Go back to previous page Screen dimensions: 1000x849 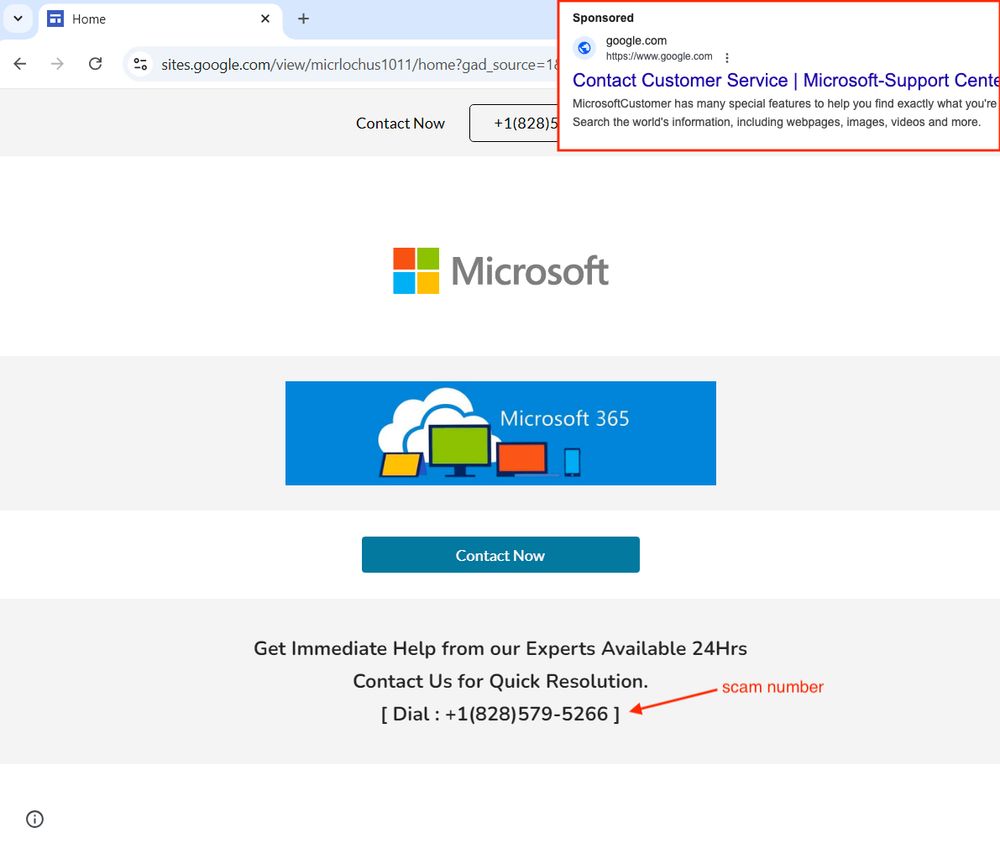click(20, 64)
